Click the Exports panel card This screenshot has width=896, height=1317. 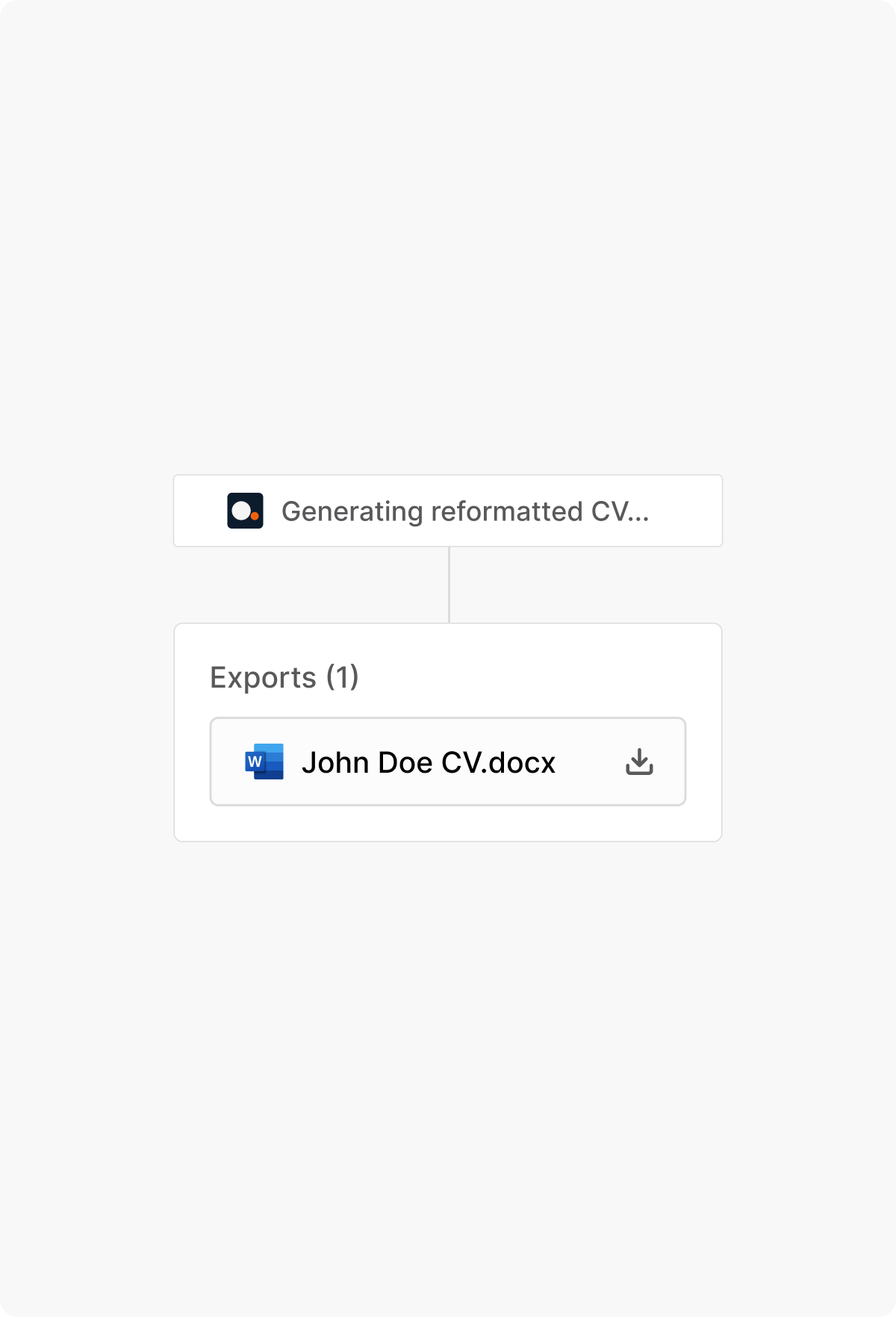click(x=448, y=730)
